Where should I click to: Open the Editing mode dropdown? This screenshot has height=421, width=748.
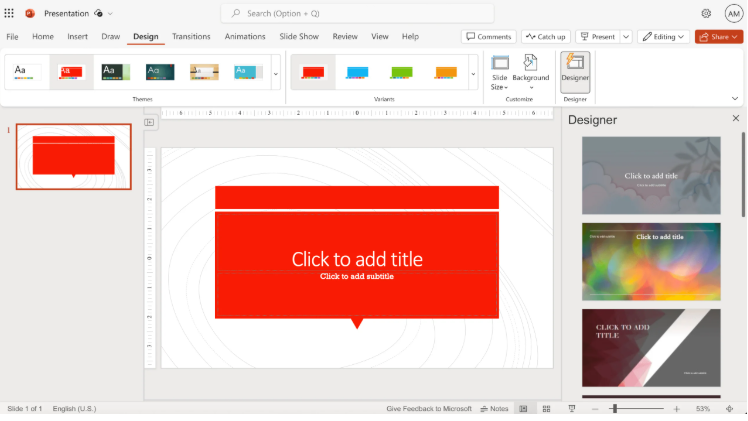[x=663, y=37]
